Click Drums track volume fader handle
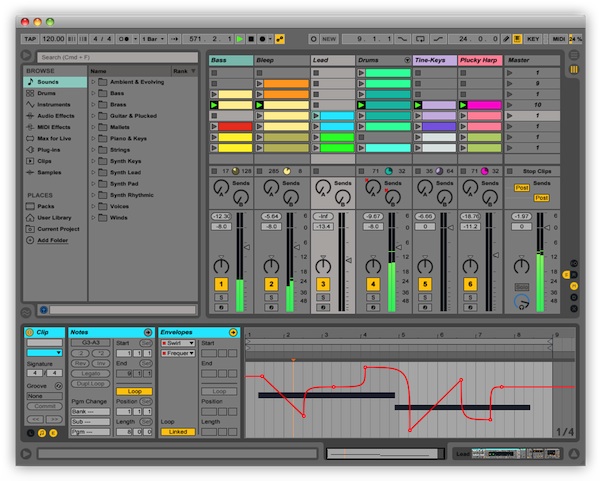Screen dimensions: 600x481 [398, 247]
